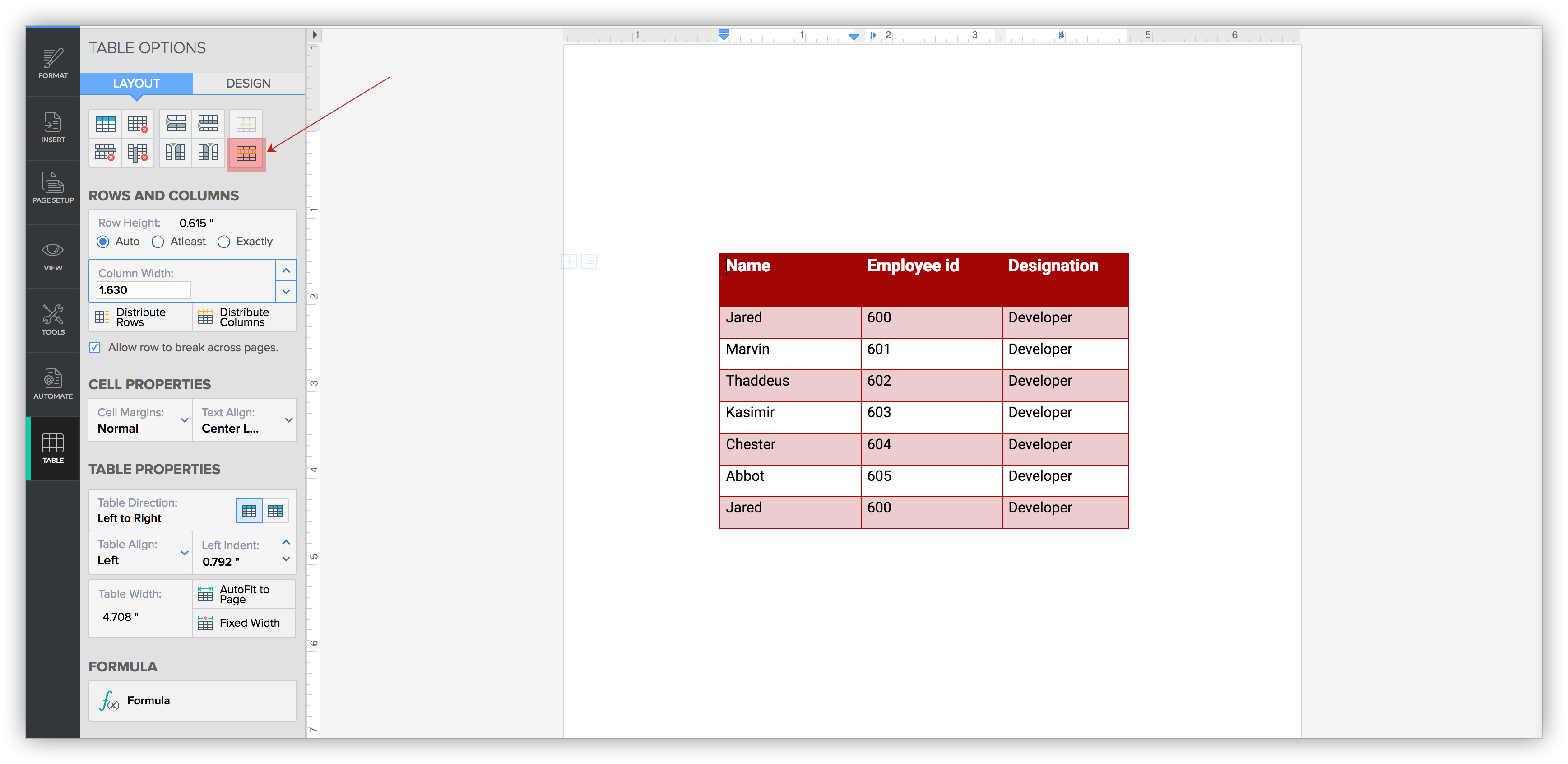Increase column width with up arrow
1568x764 pixels.
click(x=286, y=270)
